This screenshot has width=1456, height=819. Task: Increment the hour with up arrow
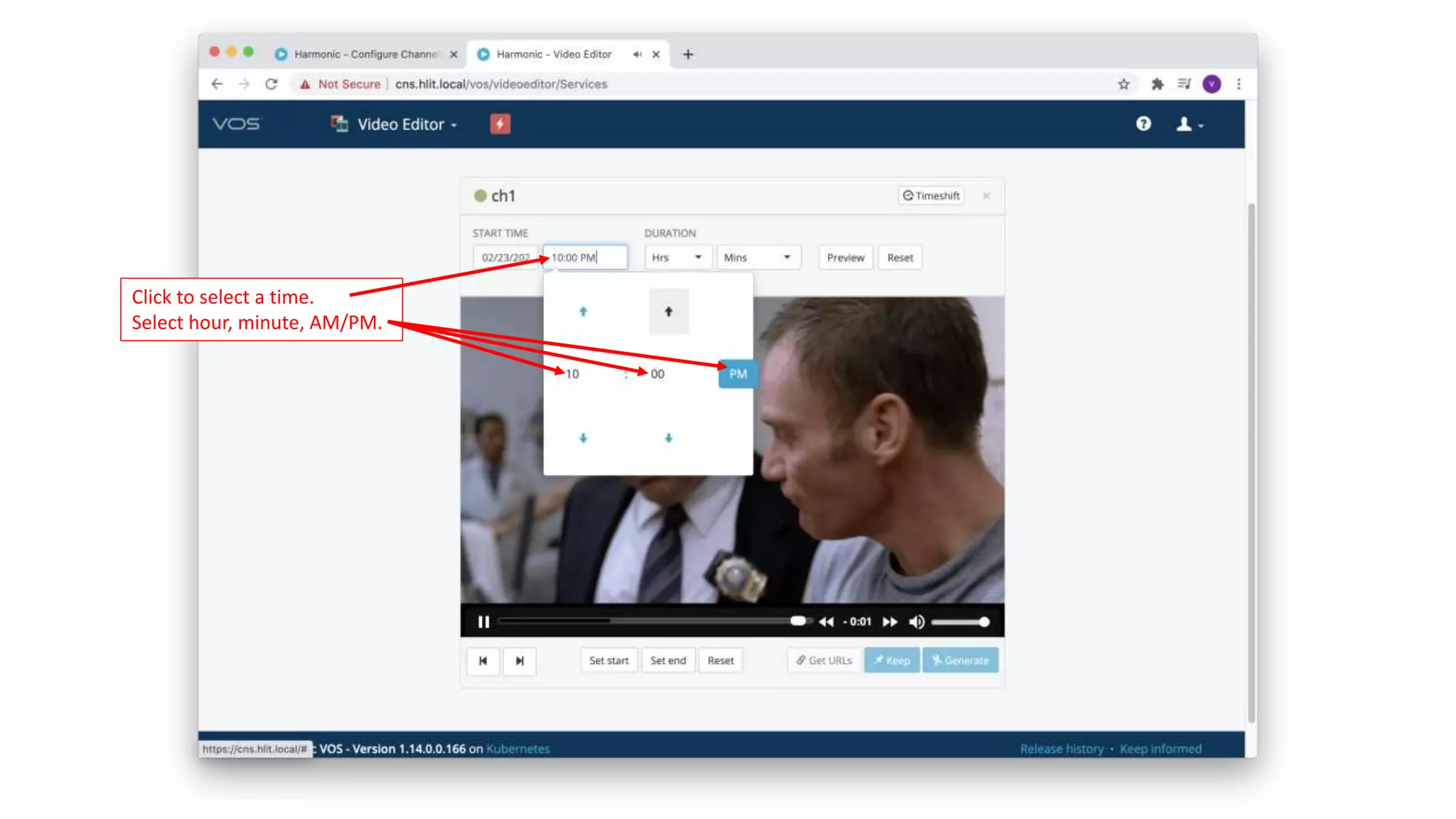583,311
